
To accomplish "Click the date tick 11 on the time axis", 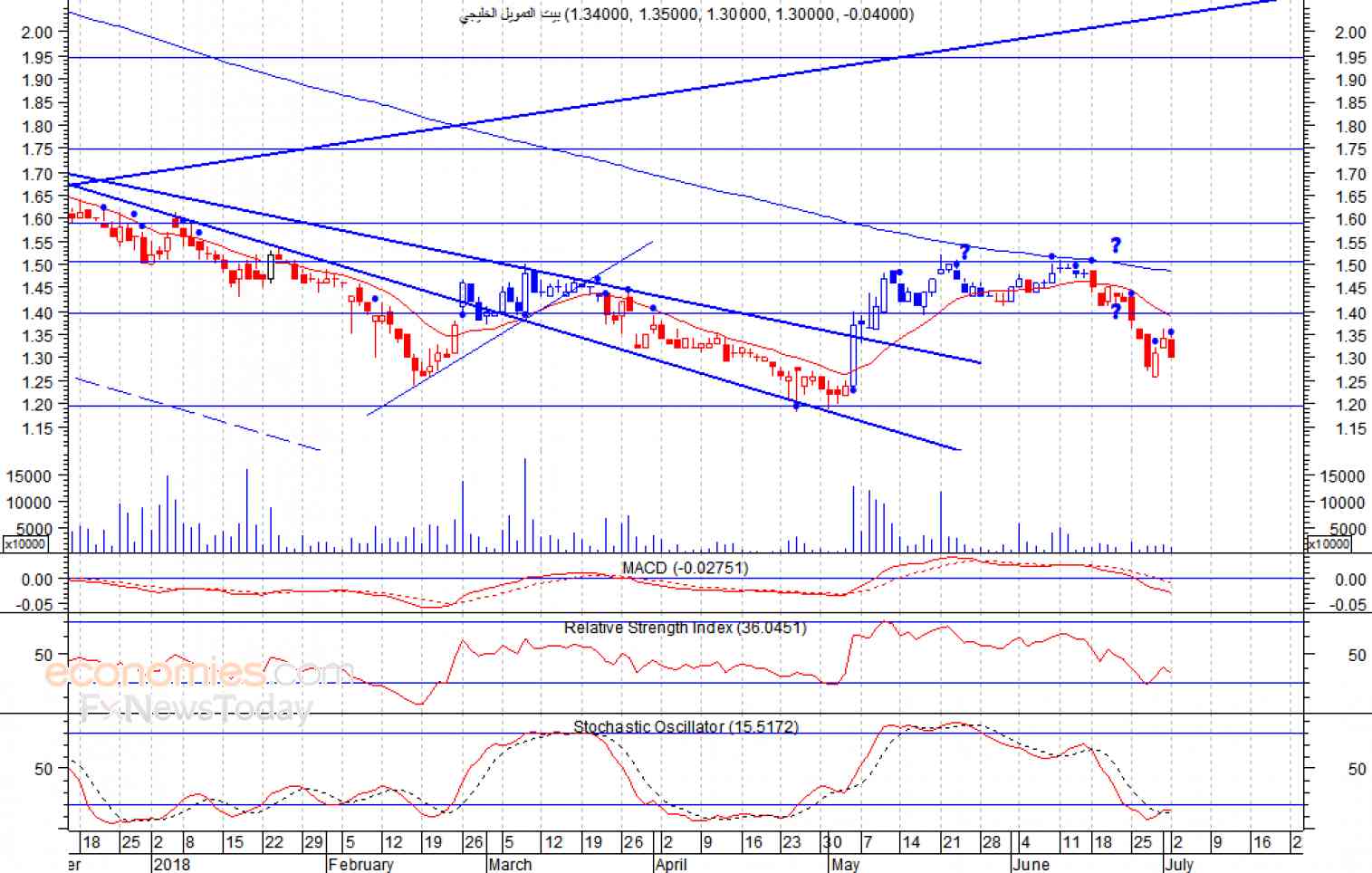I will [1070, 842].
